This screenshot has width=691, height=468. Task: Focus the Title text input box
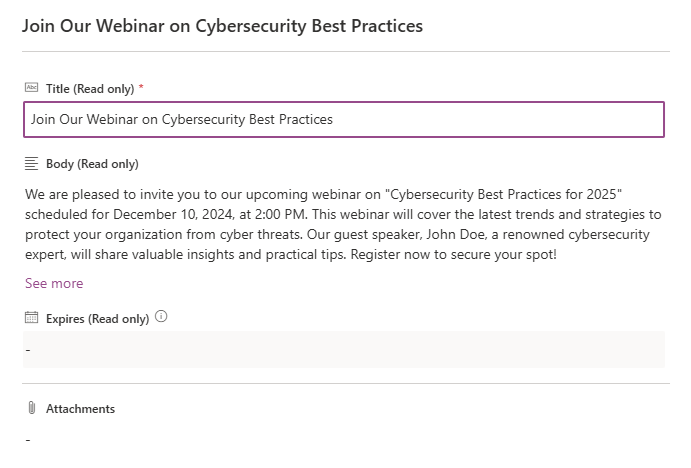344,119
